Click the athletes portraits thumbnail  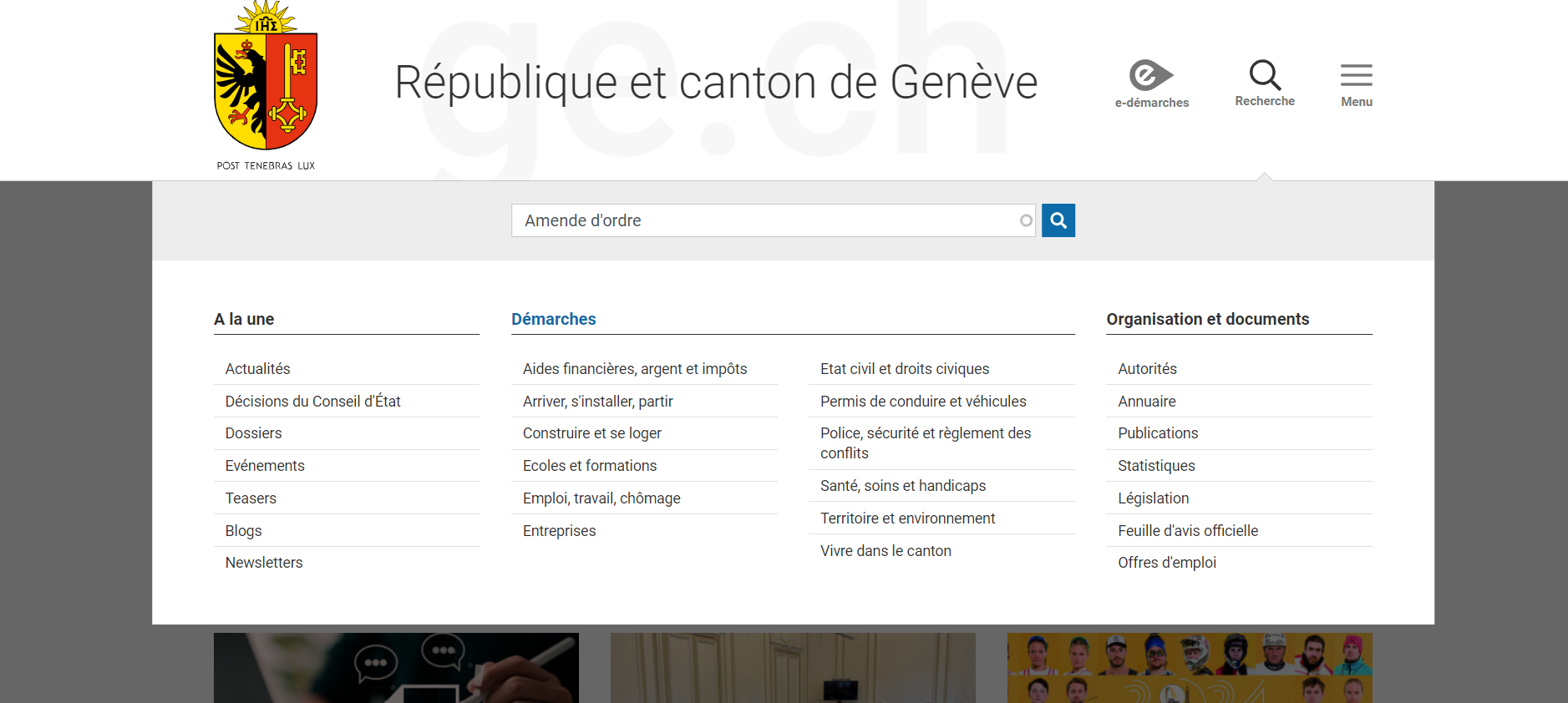pos(1189,667)
